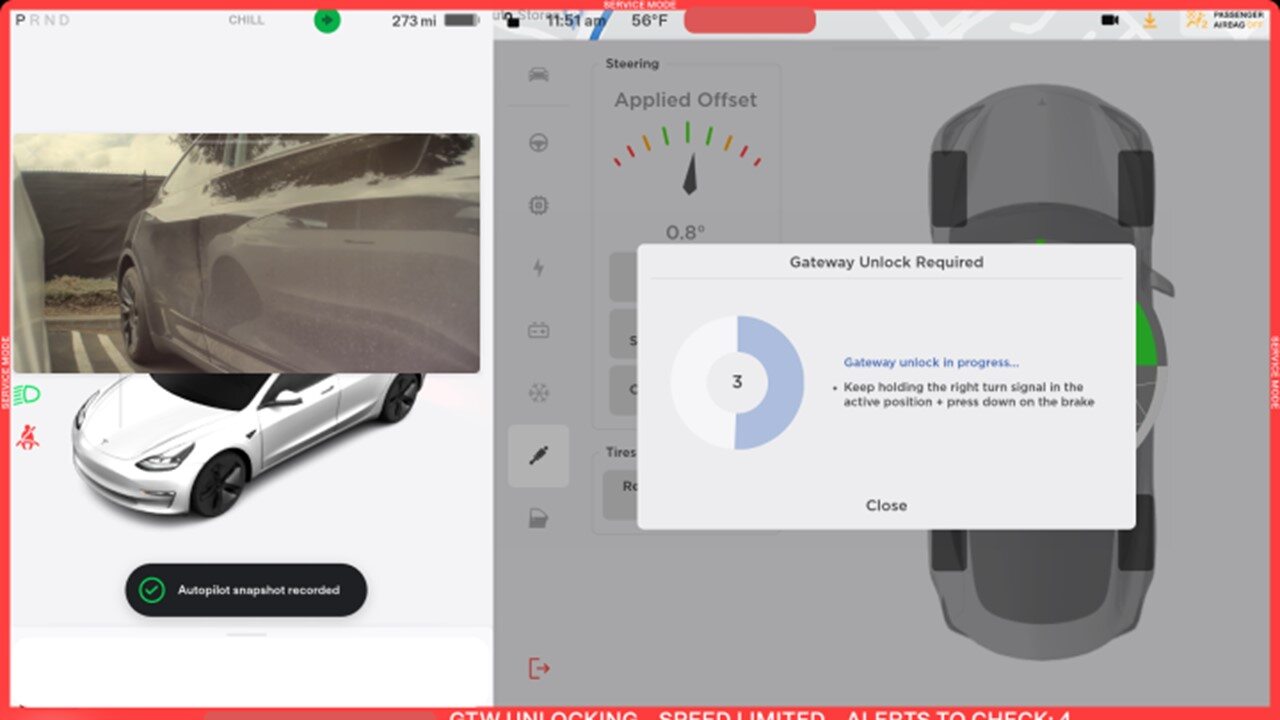Open the door closures icon in sidebar
This screenshot has height=720, width=1280.
coord(538,519)
